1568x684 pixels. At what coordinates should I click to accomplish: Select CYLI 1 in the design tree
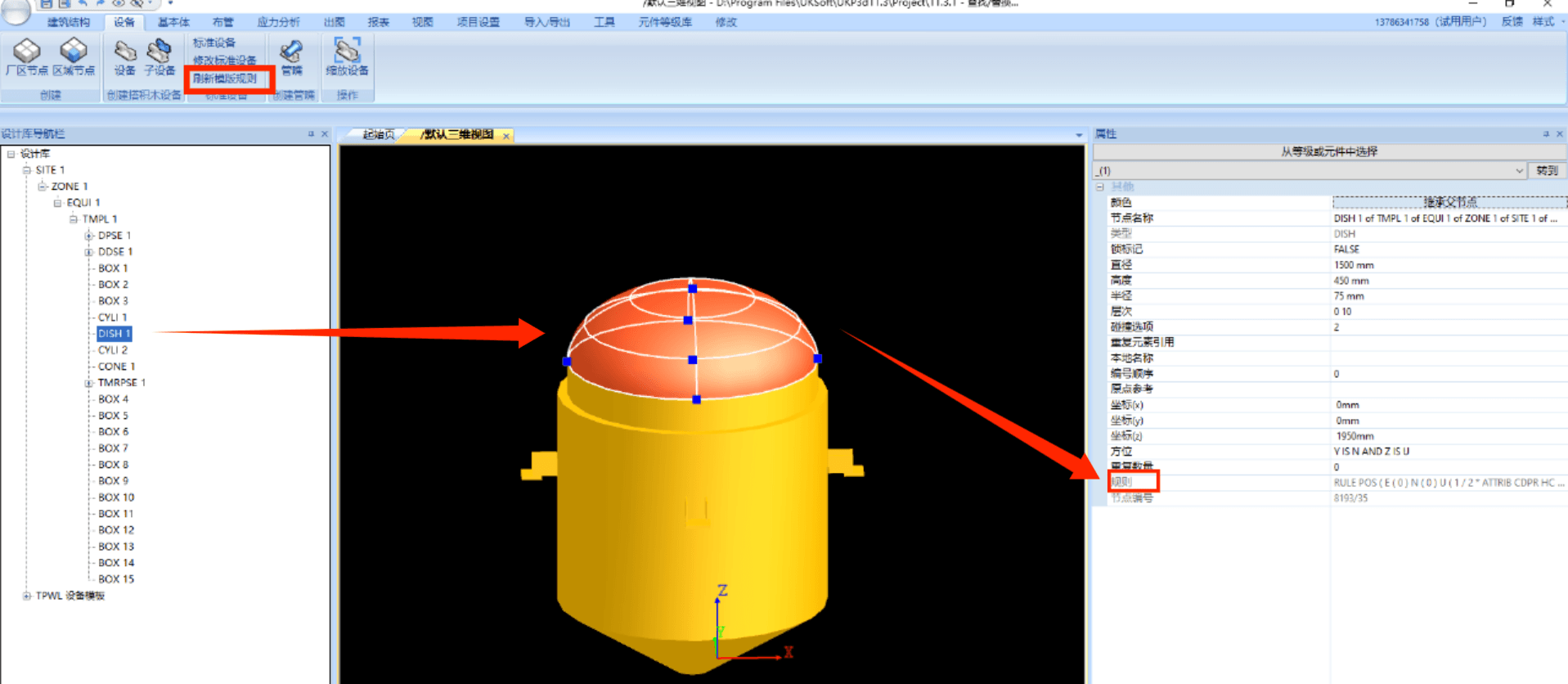113,317
